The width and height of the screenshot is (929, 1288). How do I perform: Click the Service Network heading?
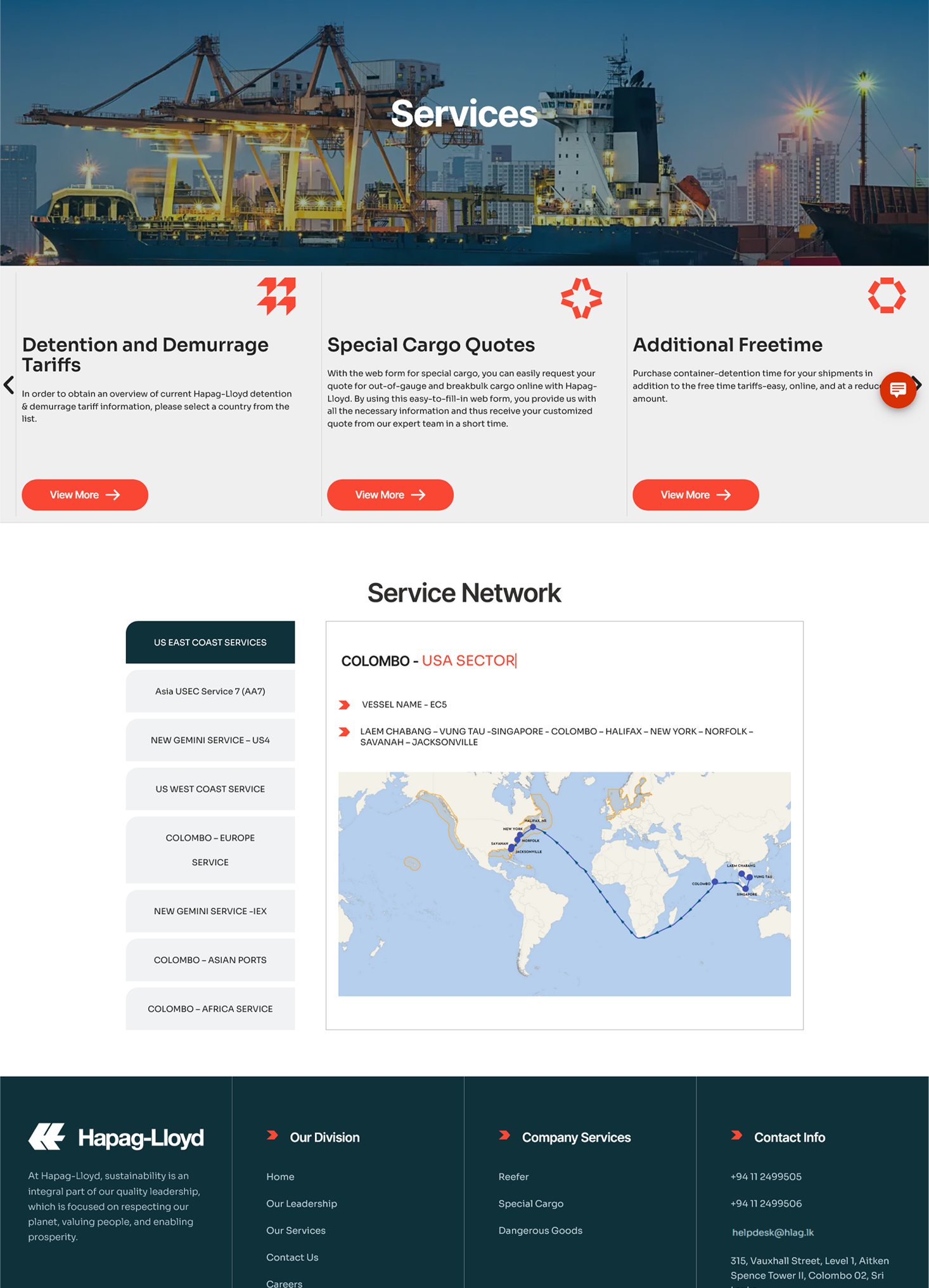(x=464, y=593)
